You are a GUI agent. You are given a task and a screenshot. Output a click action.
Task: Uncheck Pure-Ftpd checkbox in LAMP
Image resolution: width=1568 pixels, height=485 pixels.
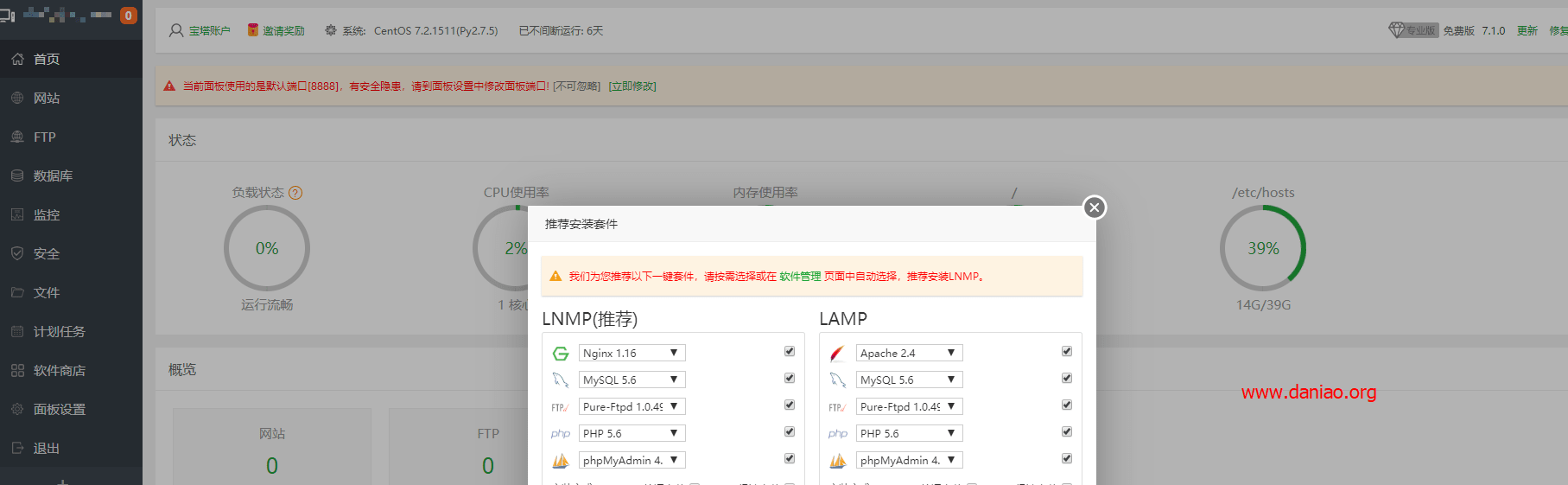click(x=1067, y=405)
